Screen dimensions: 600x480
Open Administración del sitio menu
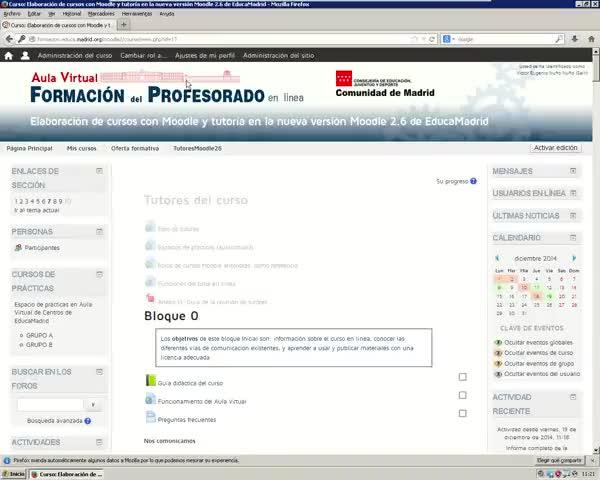[x=279, y=56]
